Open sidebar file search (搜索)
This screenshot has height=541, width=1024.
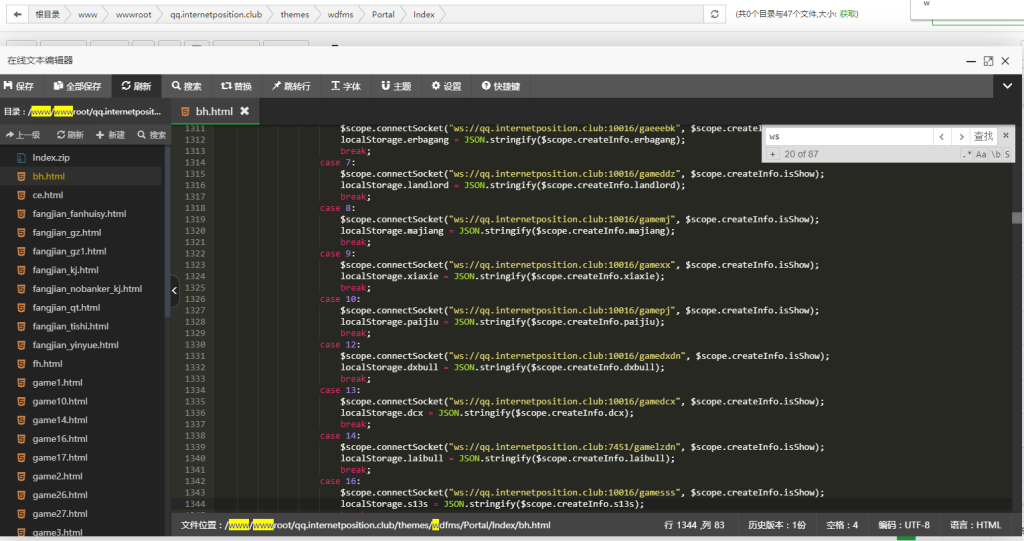click(x=152, y=135)
